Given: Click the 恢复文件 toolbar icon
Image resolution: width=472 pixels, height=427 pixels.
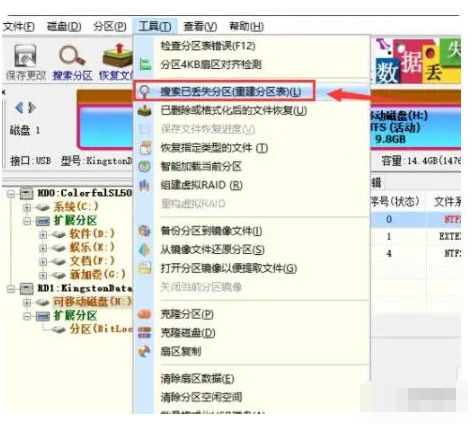Looking at the screenshot, I should 117,56.
